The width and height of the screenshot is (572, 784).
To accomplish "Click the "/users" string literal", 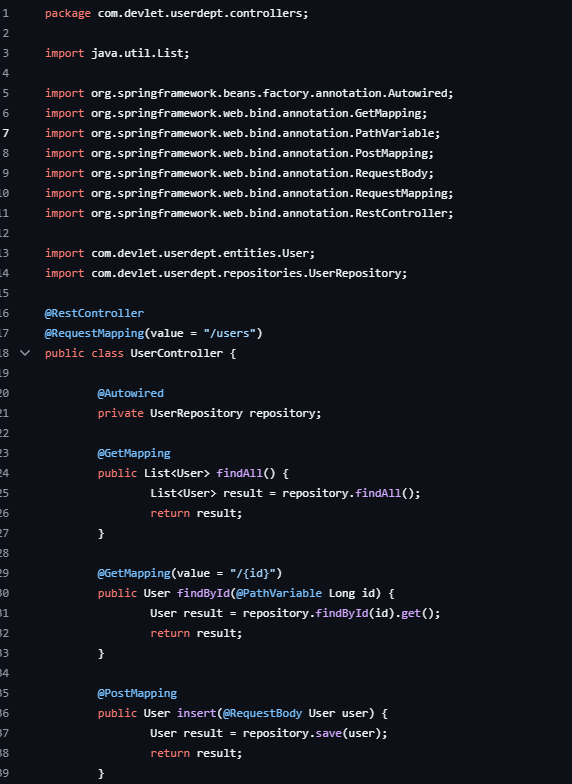I will click(230, 333).
